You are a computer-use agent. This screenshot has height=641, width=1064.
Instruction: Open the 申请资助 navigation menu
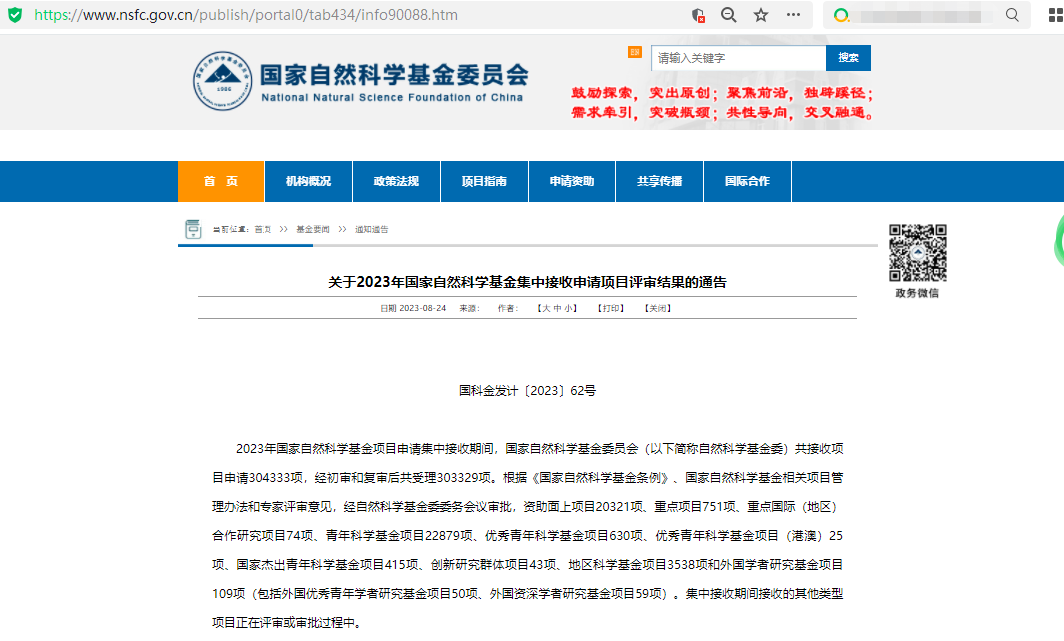click(x=572, y=181)
